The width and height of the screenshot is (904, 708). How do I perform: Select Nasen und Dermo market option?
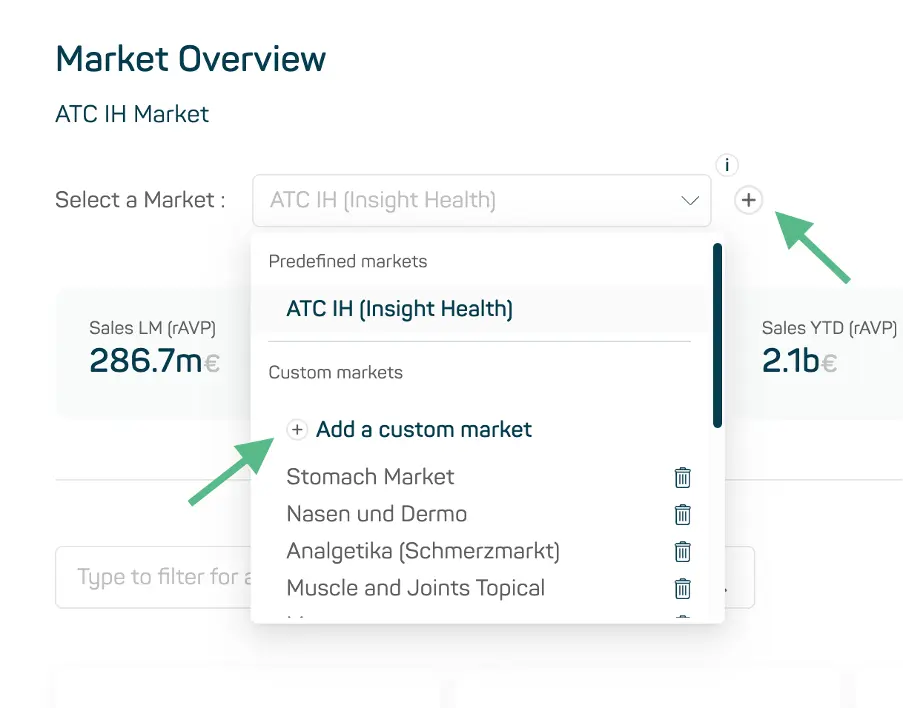[x=376, y=514]
